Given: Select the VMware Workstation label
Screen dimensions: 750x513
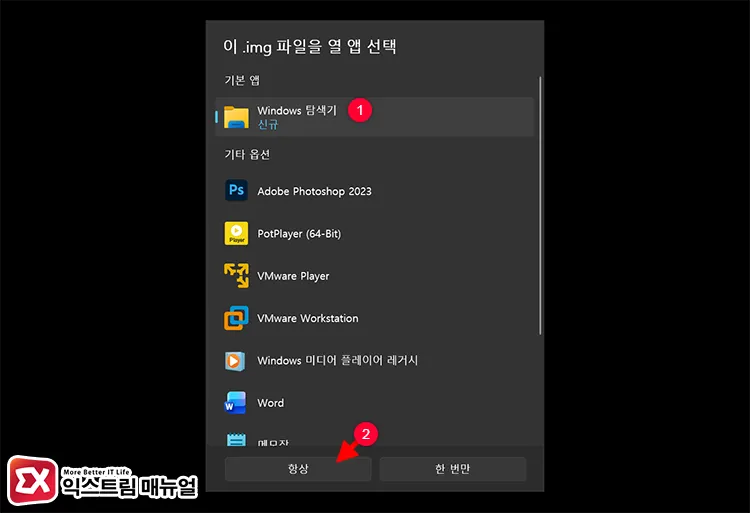Looking at the screenshot, I should tap(308, 318).
